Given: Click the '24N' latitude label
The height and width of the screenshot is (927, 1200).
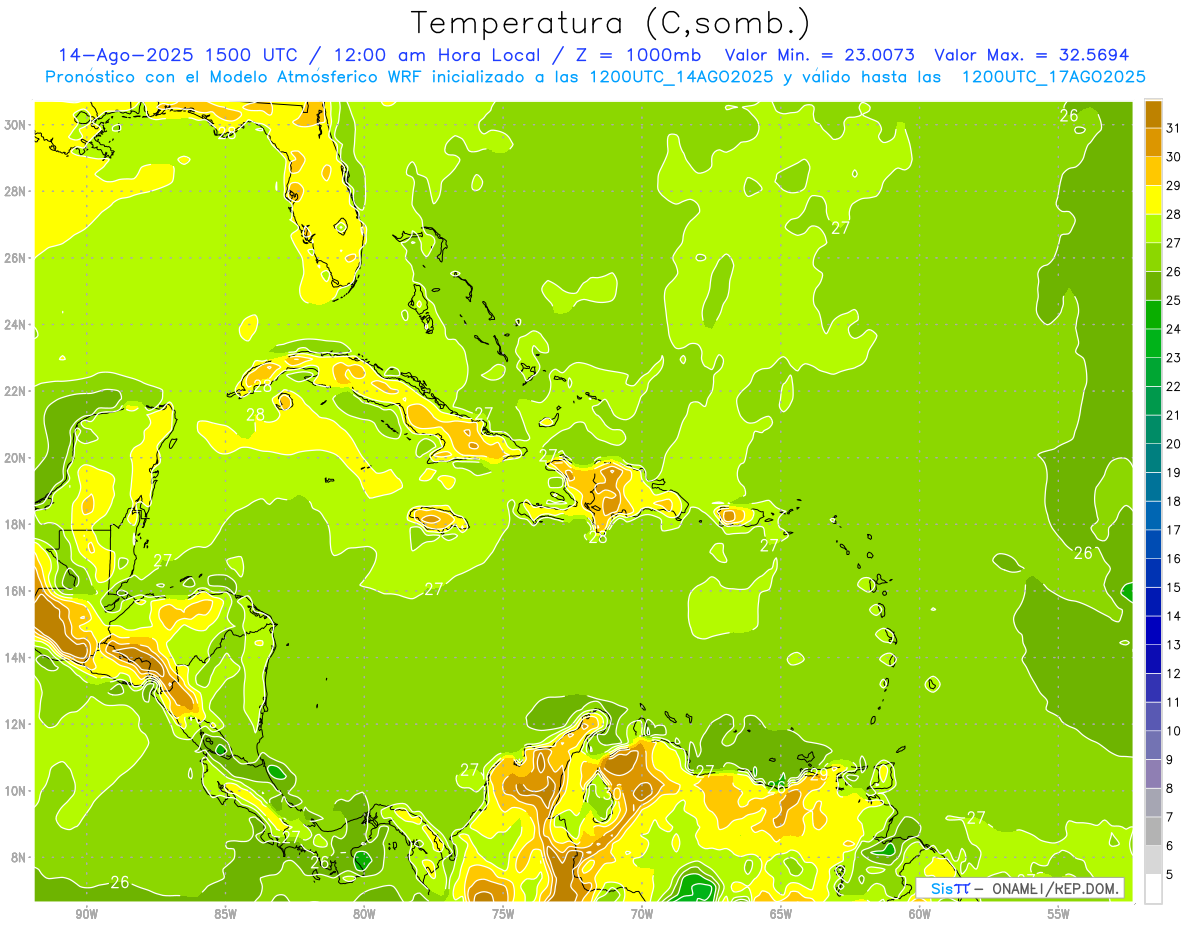Looking at the screenshot, I should point(16,325).
